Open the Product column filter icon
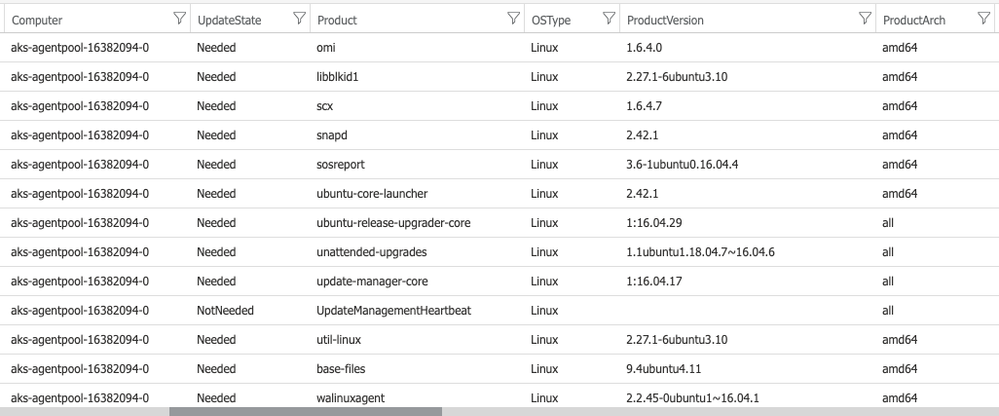 513,19
